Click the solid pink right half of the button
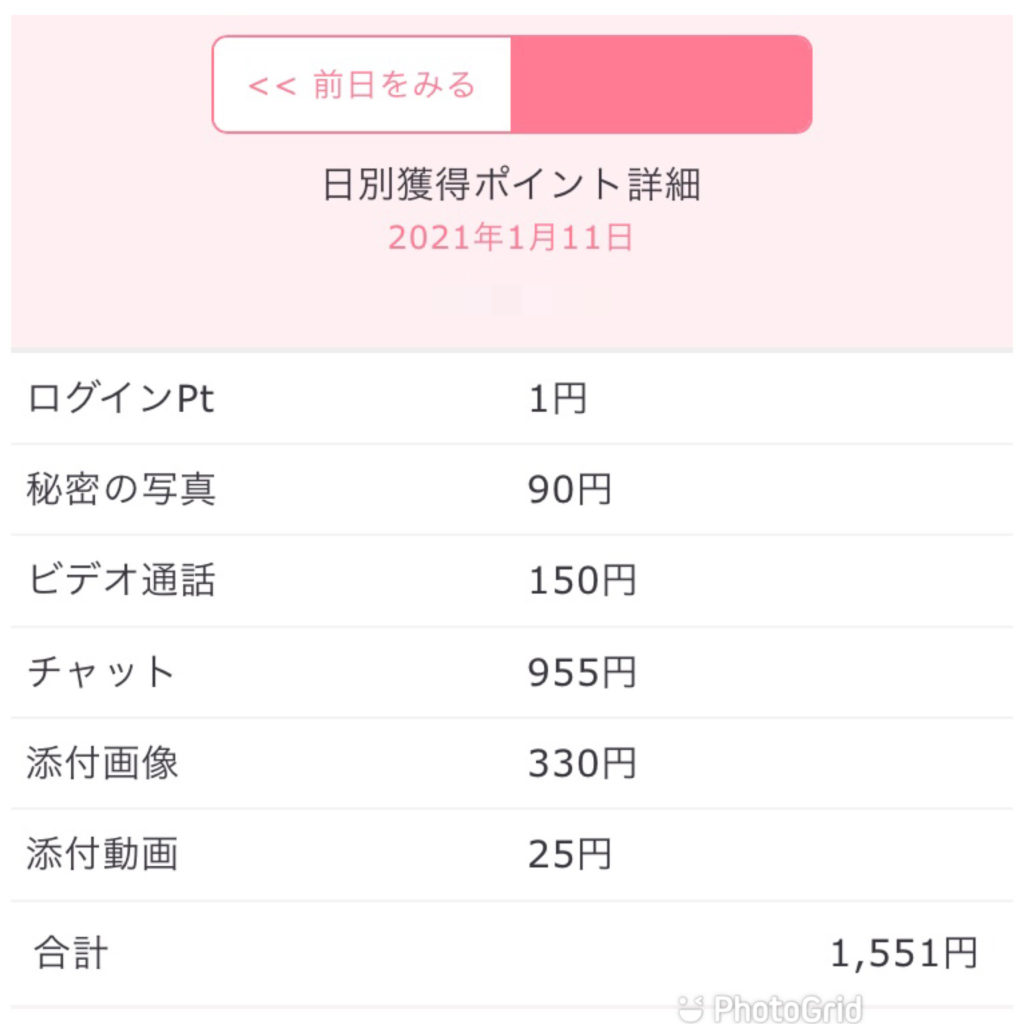 pos(661,85)
